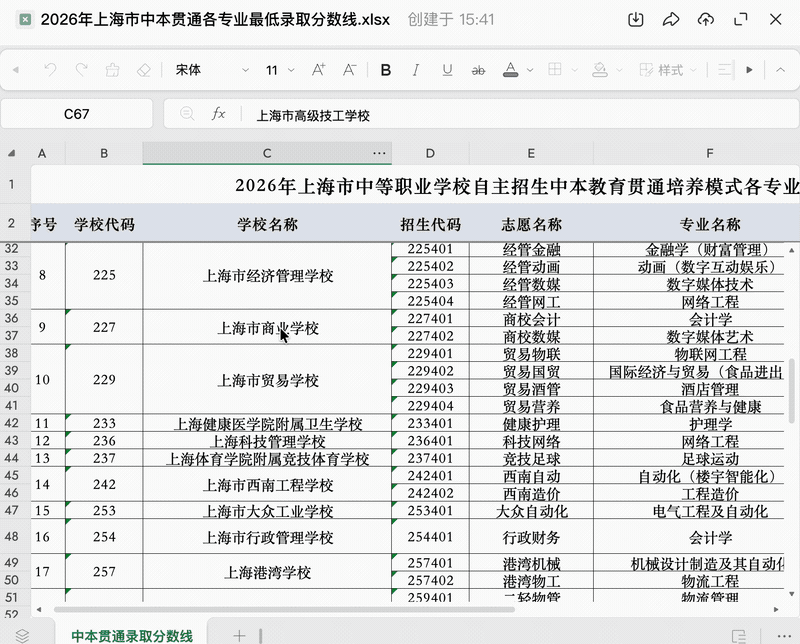This screenshot has width=800, height=644.
Task: Select column D header
Action: (x=430, y=153)
